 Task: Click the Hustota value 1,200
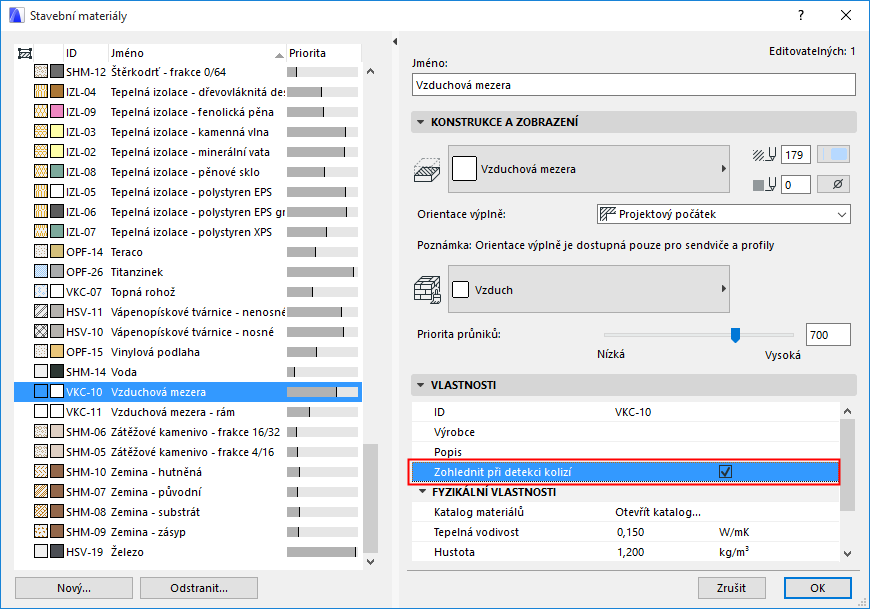click(630, 552)
